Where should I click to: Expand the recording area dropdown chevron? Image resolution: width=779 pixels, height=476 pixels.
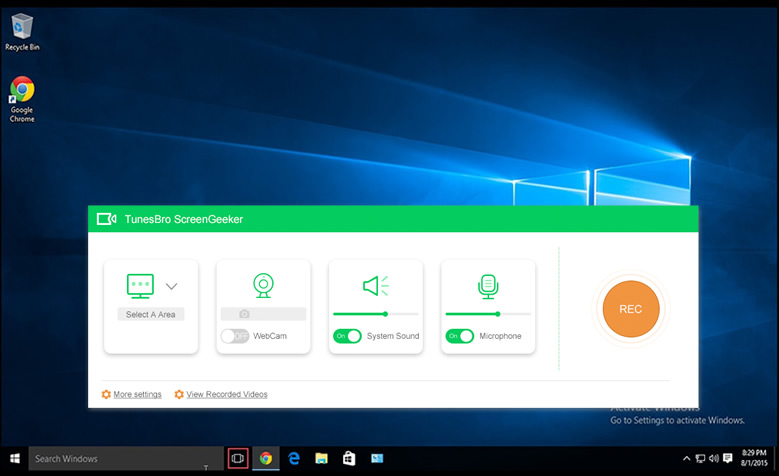(171, 286)
